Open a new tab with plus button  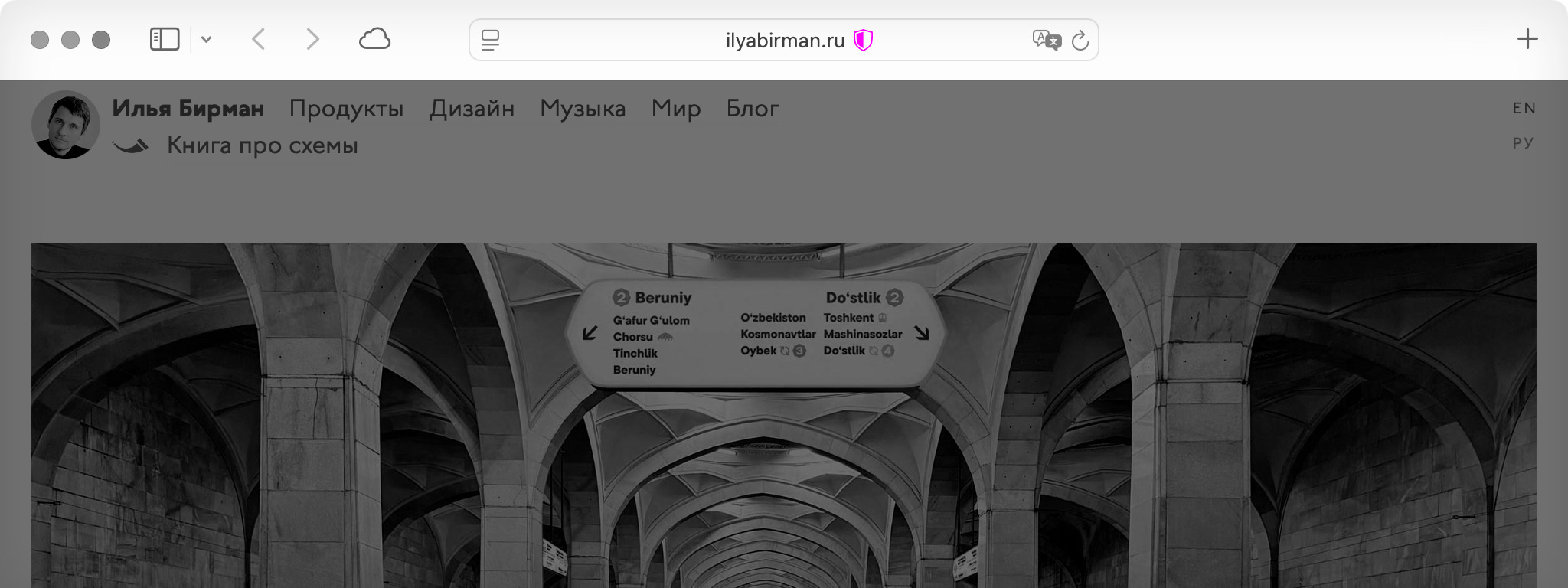[x=1527, y=39]
